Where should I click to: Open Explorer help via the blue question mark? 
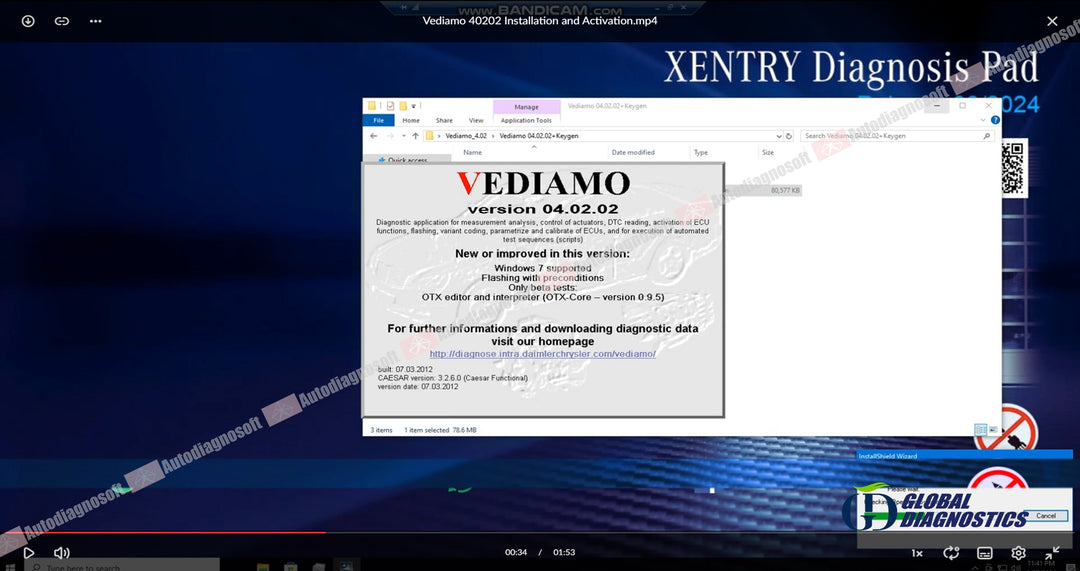click(x=995, y=120)
